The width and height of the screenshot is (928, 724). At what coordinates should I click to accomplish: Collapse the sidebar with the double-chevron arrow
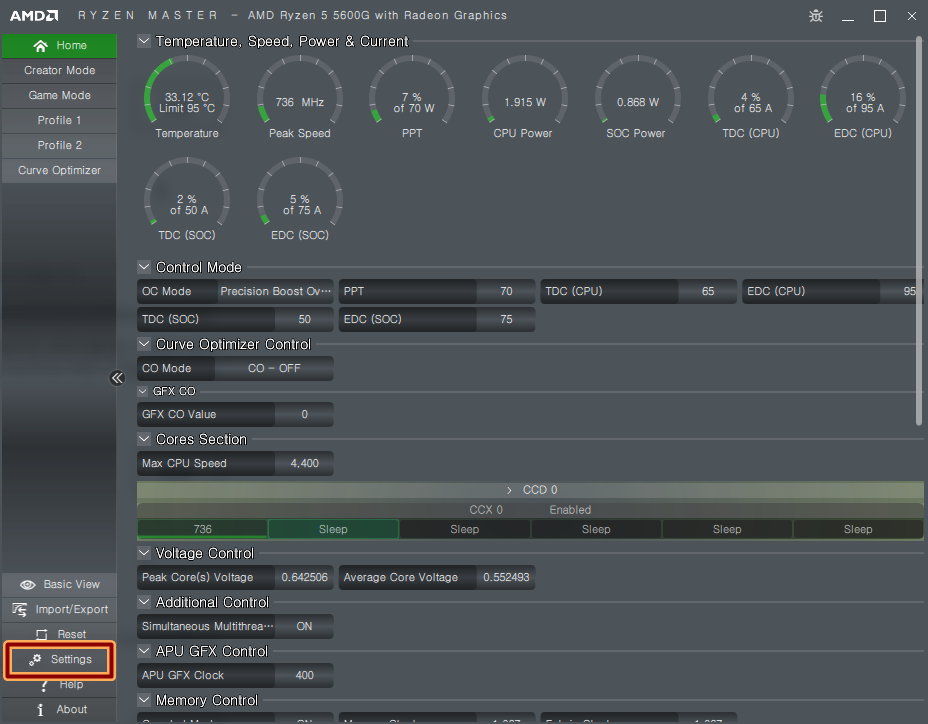pyautogui.click(x=117, y=378)
